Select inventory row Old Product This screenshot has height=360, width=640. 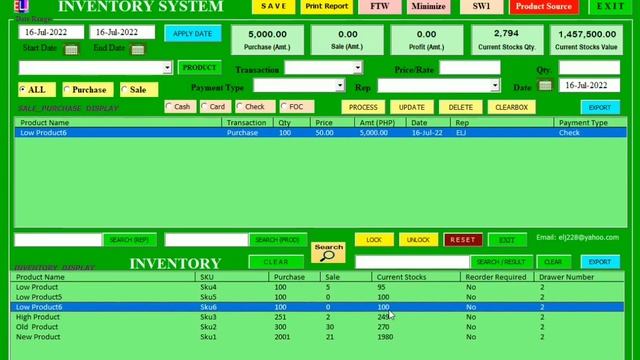tap(317, 327)
